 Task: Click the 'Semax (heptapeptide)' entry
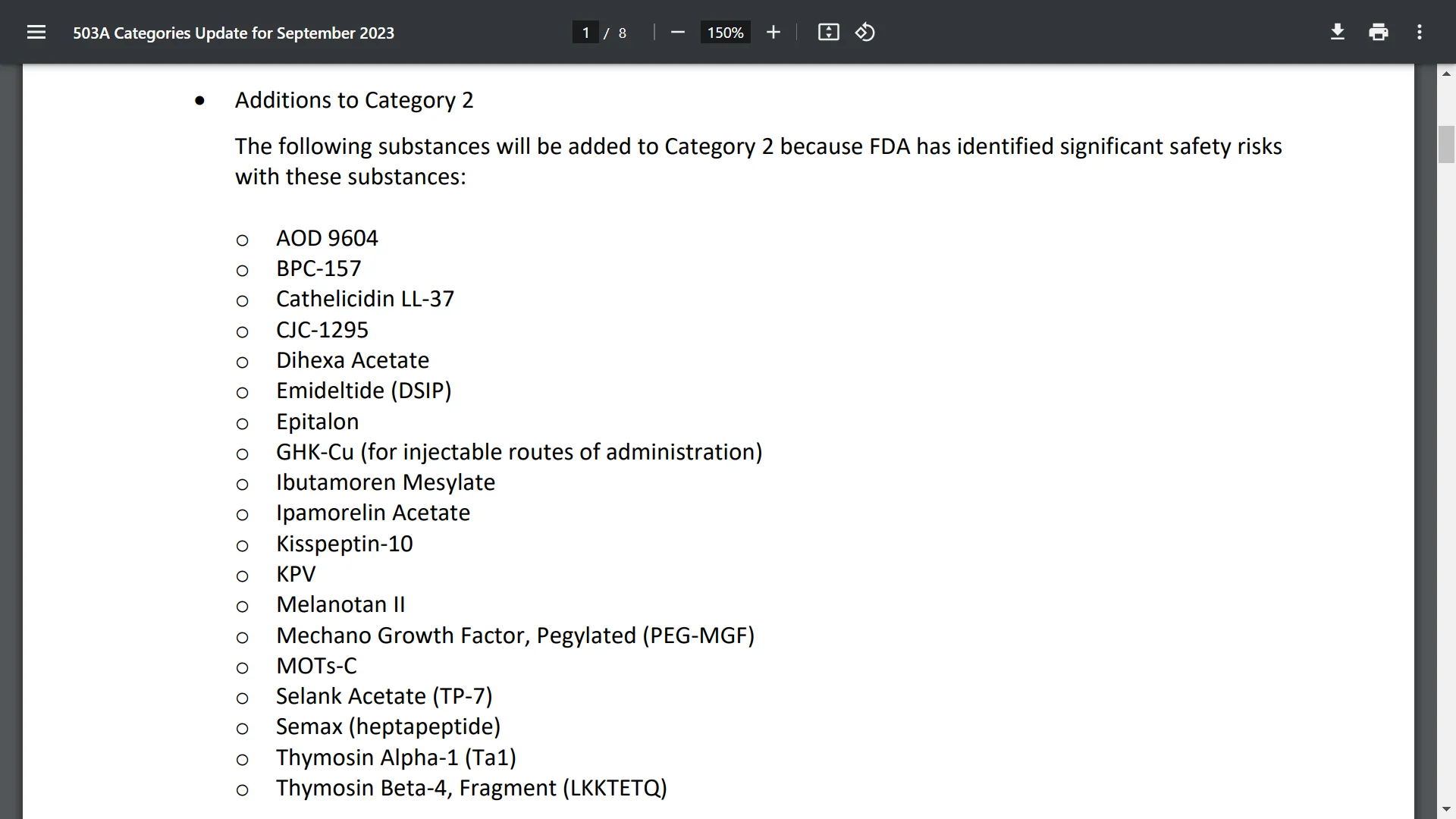pyautogui.click(x=388, y=726)
